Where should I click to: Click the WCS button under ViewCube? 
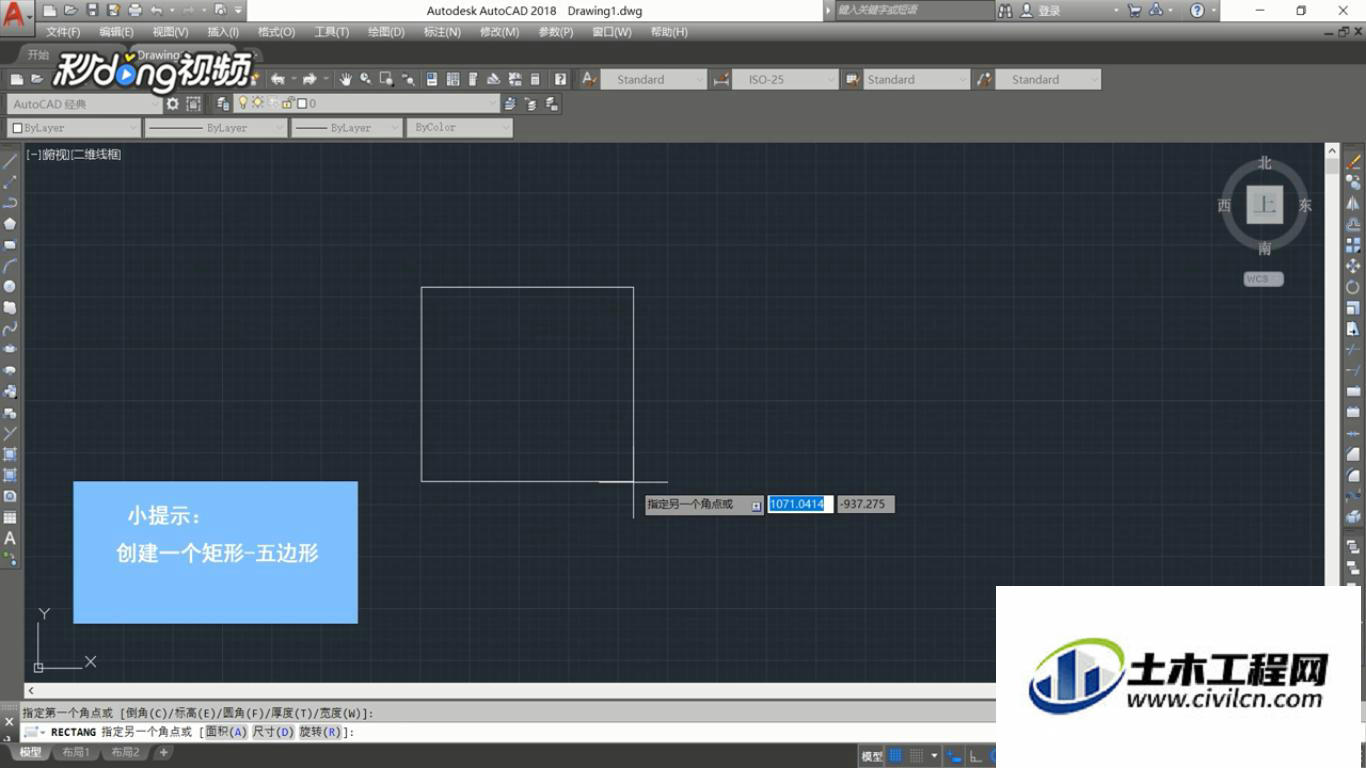coord(1264,279)
